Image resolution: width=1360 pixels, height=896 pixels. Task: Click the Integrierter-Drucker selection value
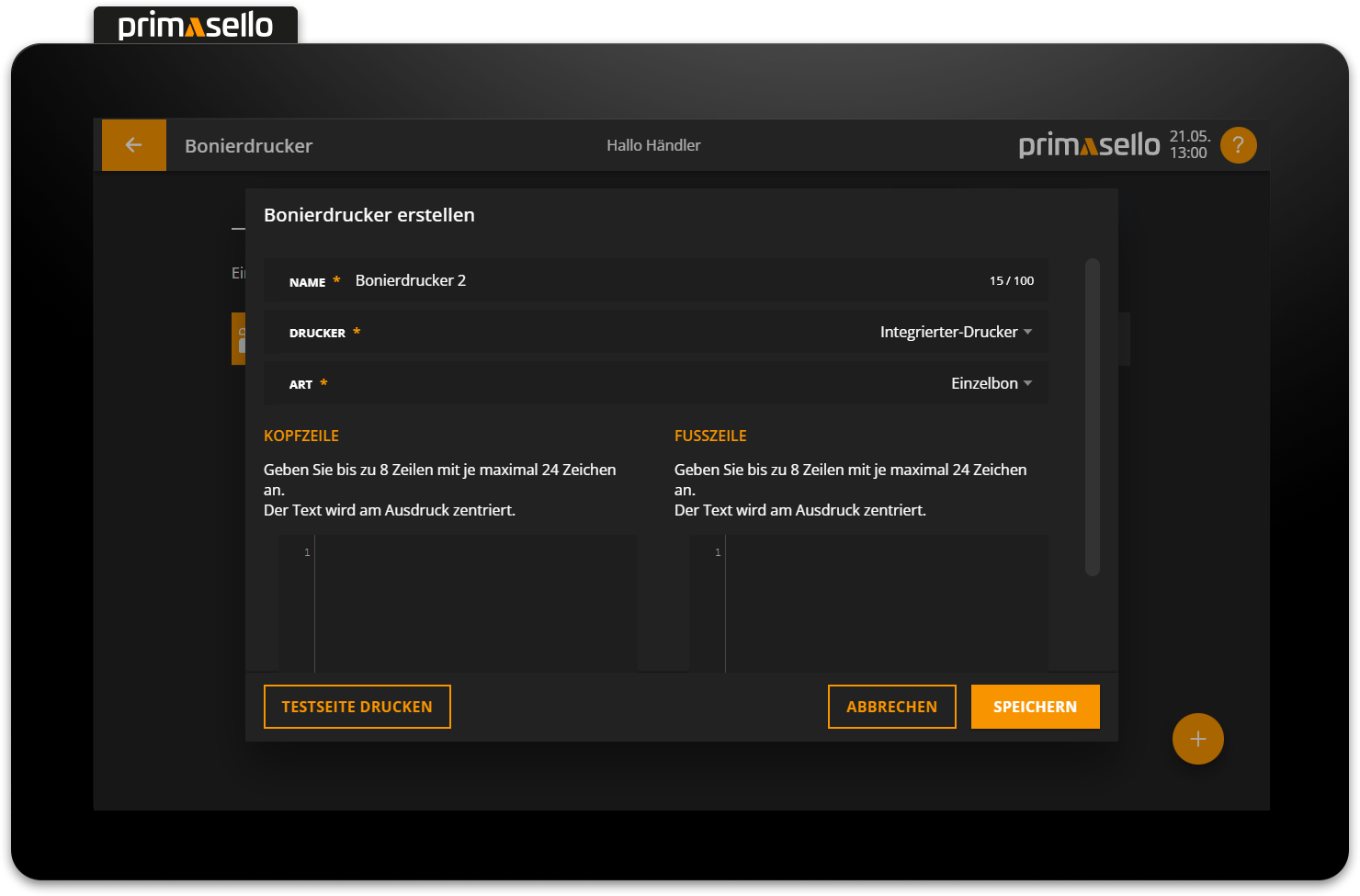click(x=947, y=332)
